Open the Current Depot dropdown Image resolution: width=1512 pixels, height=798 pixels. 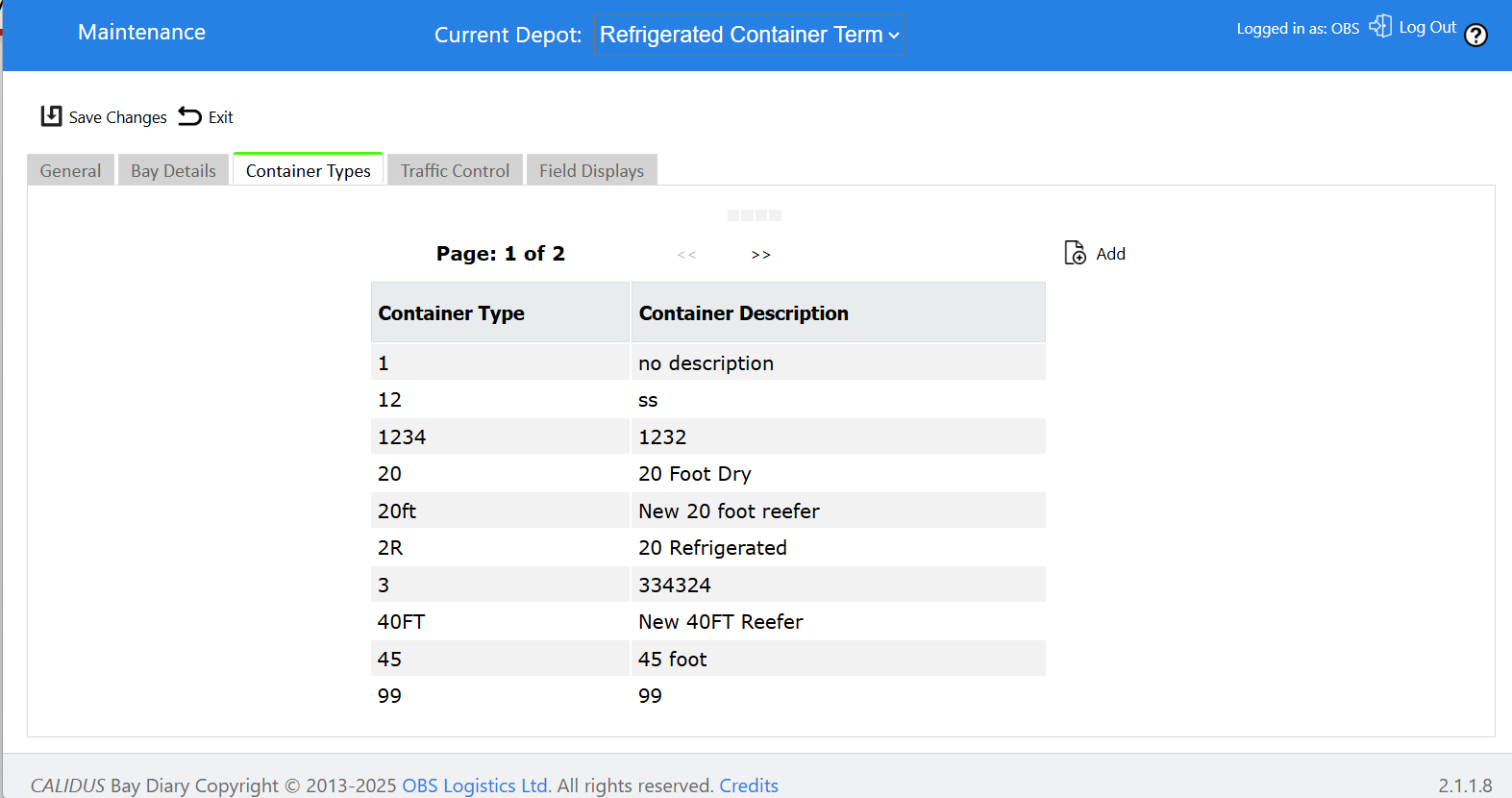[750, 35]
